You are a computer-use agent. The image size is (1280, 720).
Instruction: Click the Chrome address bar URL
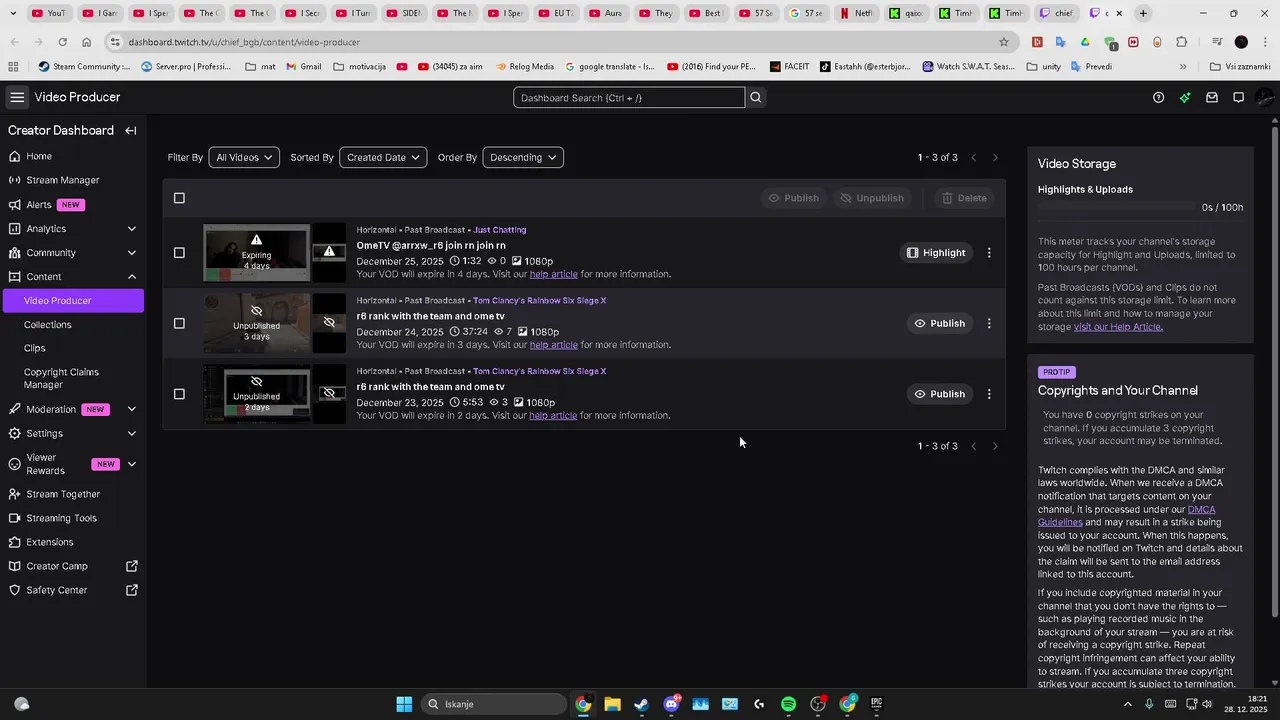pos(244,42)
